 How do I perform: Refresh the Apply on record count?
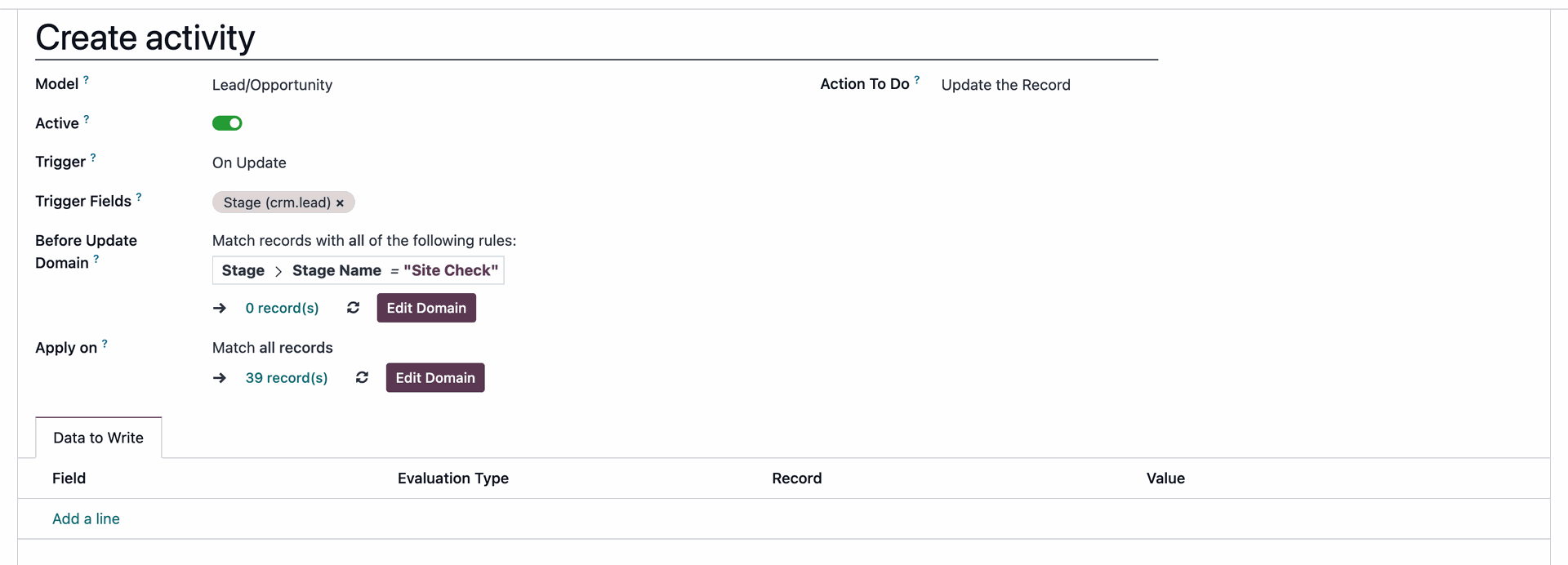coord(362,377)
